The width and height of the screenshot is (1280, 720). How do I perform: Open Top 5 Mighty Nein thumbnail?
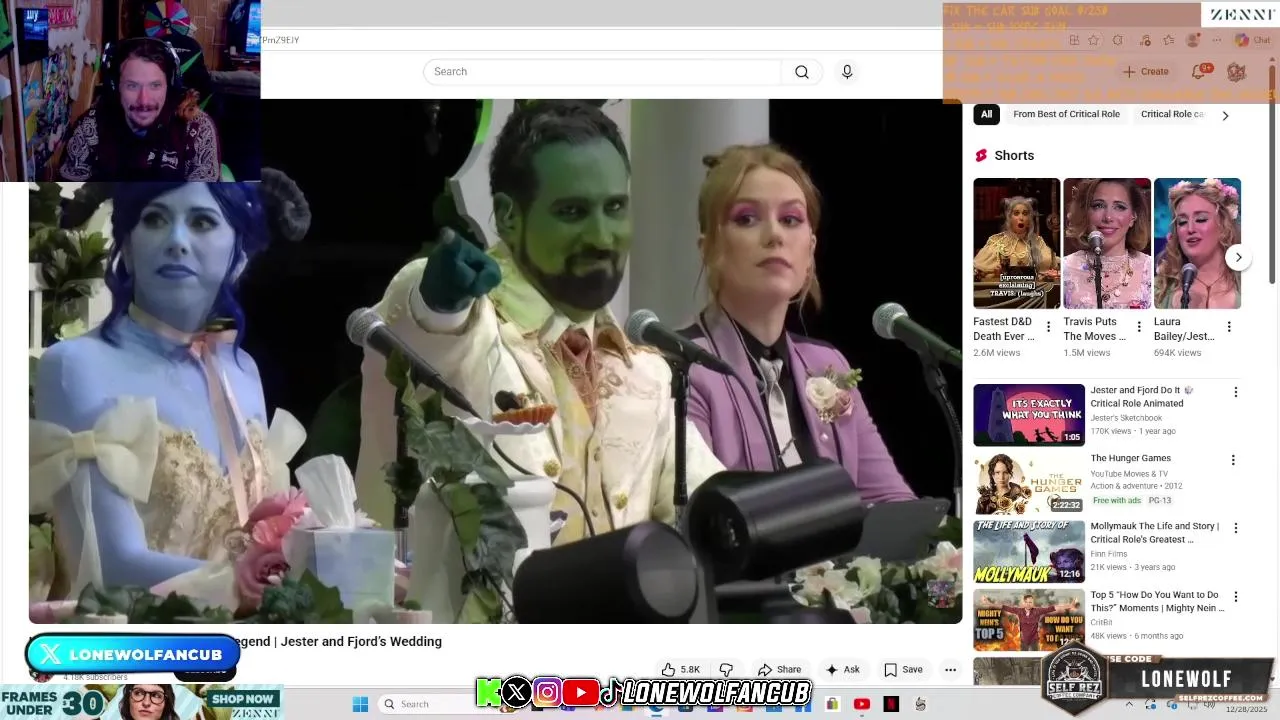point(1029,619)
